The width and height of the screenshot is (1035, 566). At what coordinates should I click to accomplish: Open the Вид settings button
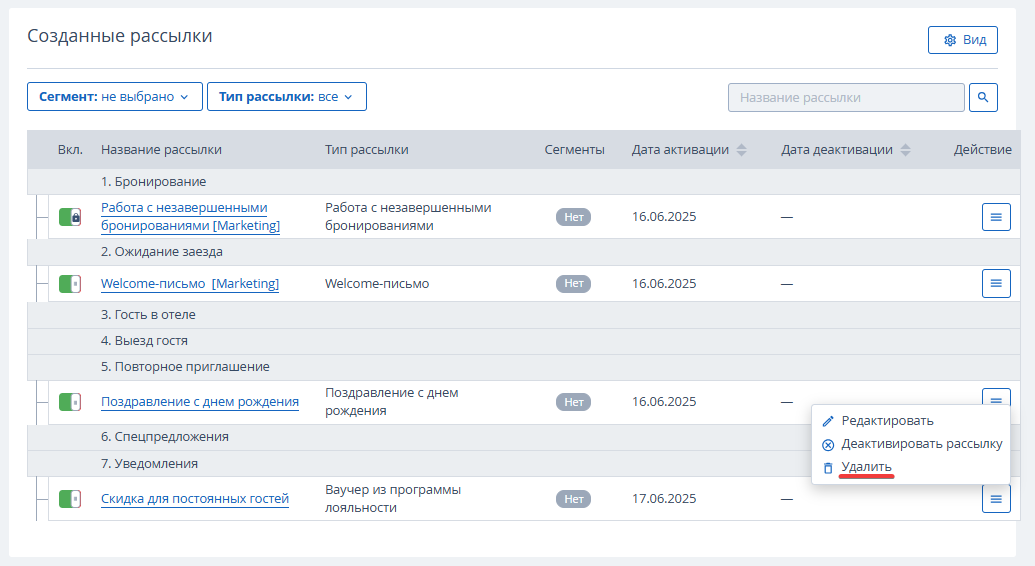click(x=962, y=40)
